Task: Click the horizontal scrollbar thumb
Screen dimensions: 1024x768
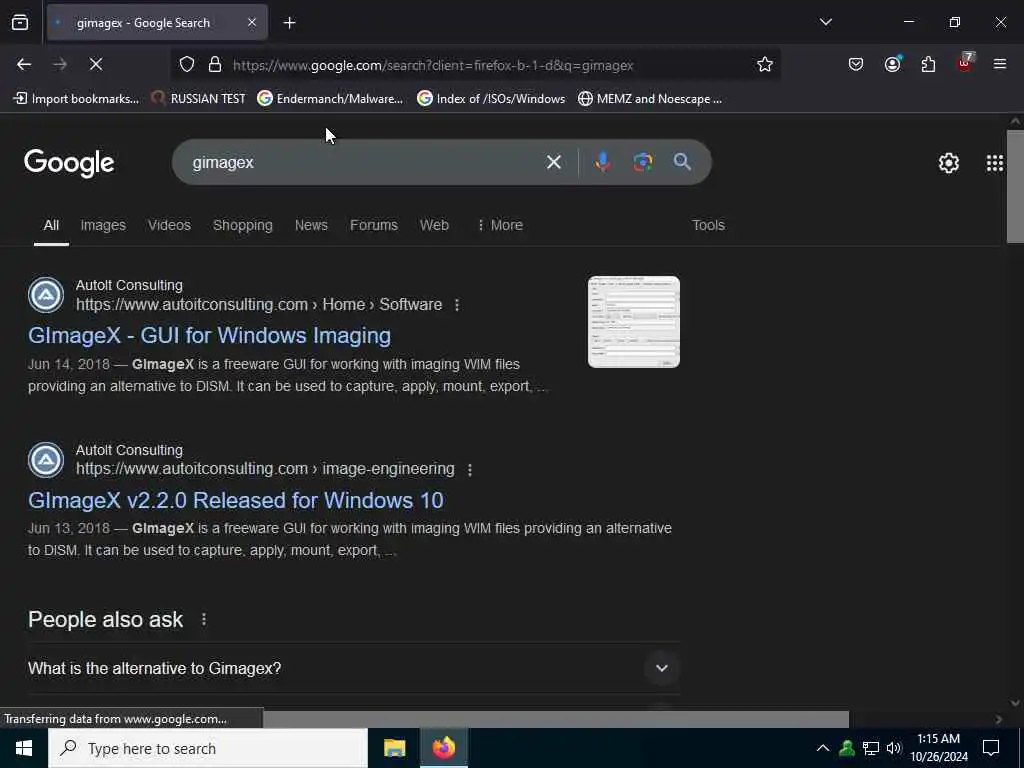Action: (556, 719)
